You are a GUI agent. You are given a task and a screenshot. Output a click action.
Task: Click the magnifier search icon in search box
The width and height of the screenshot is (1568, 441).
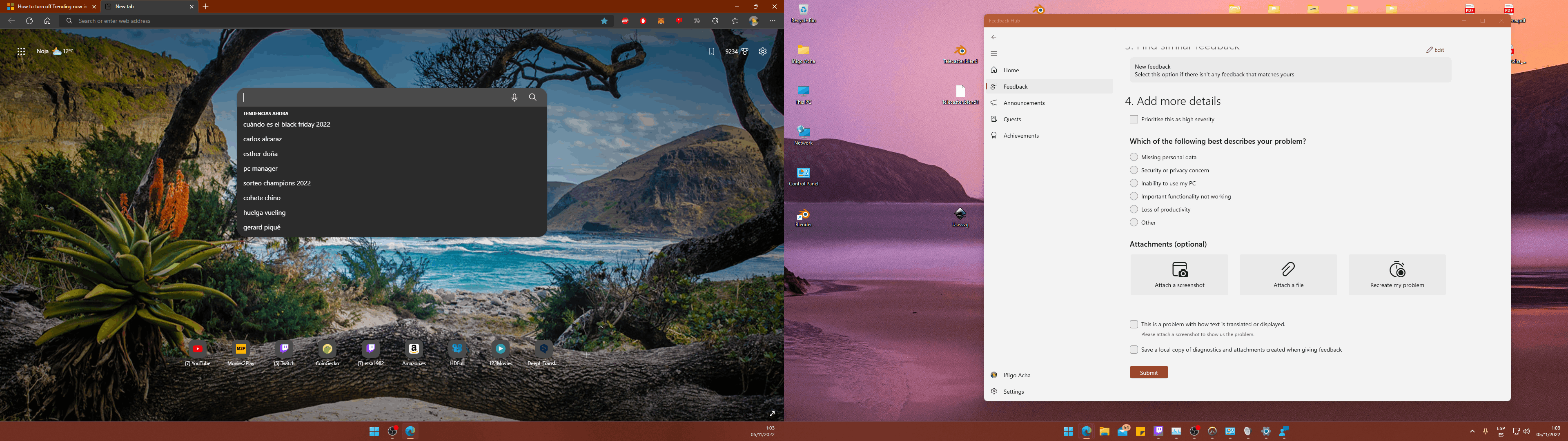click(x=532, y=98)
